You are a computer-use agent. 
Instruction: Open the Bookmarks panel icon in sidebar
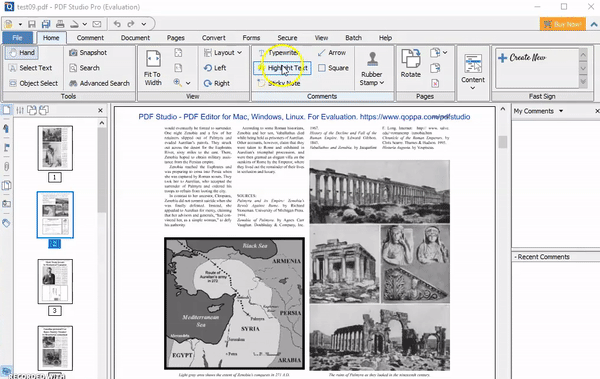click(6, 129)
